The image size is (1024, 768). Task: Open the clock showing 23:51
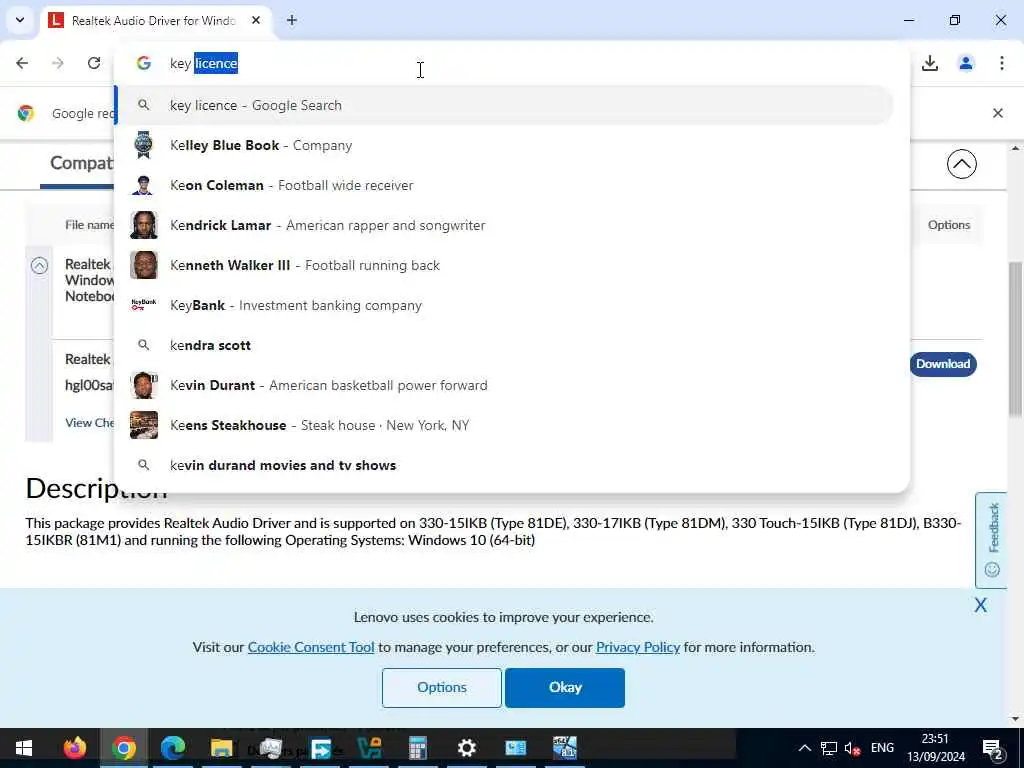tap(935, 748)
